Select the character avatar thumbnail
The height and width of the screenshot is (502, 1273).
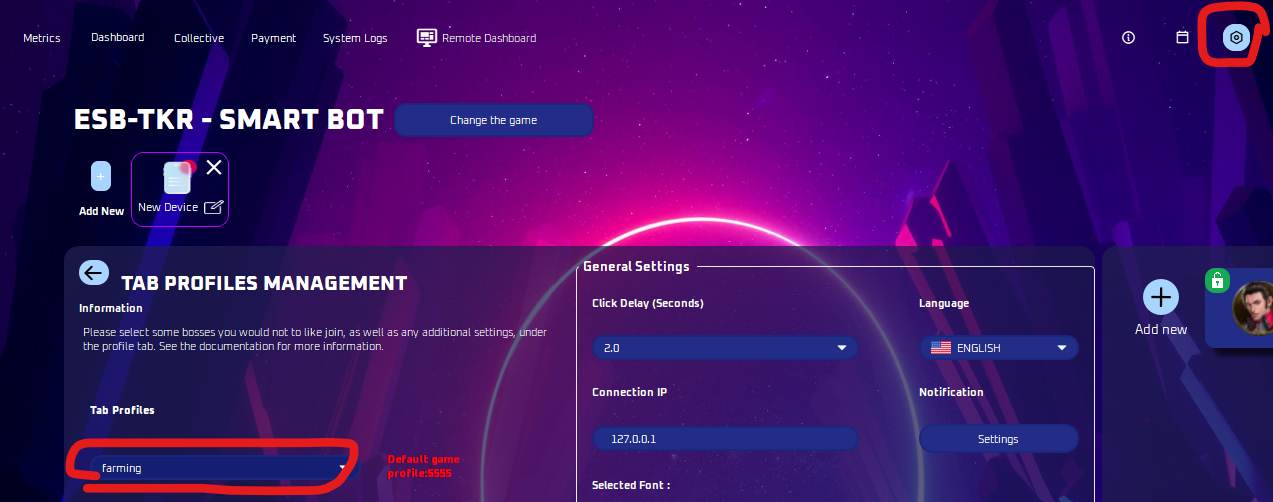coord(1253,308)
